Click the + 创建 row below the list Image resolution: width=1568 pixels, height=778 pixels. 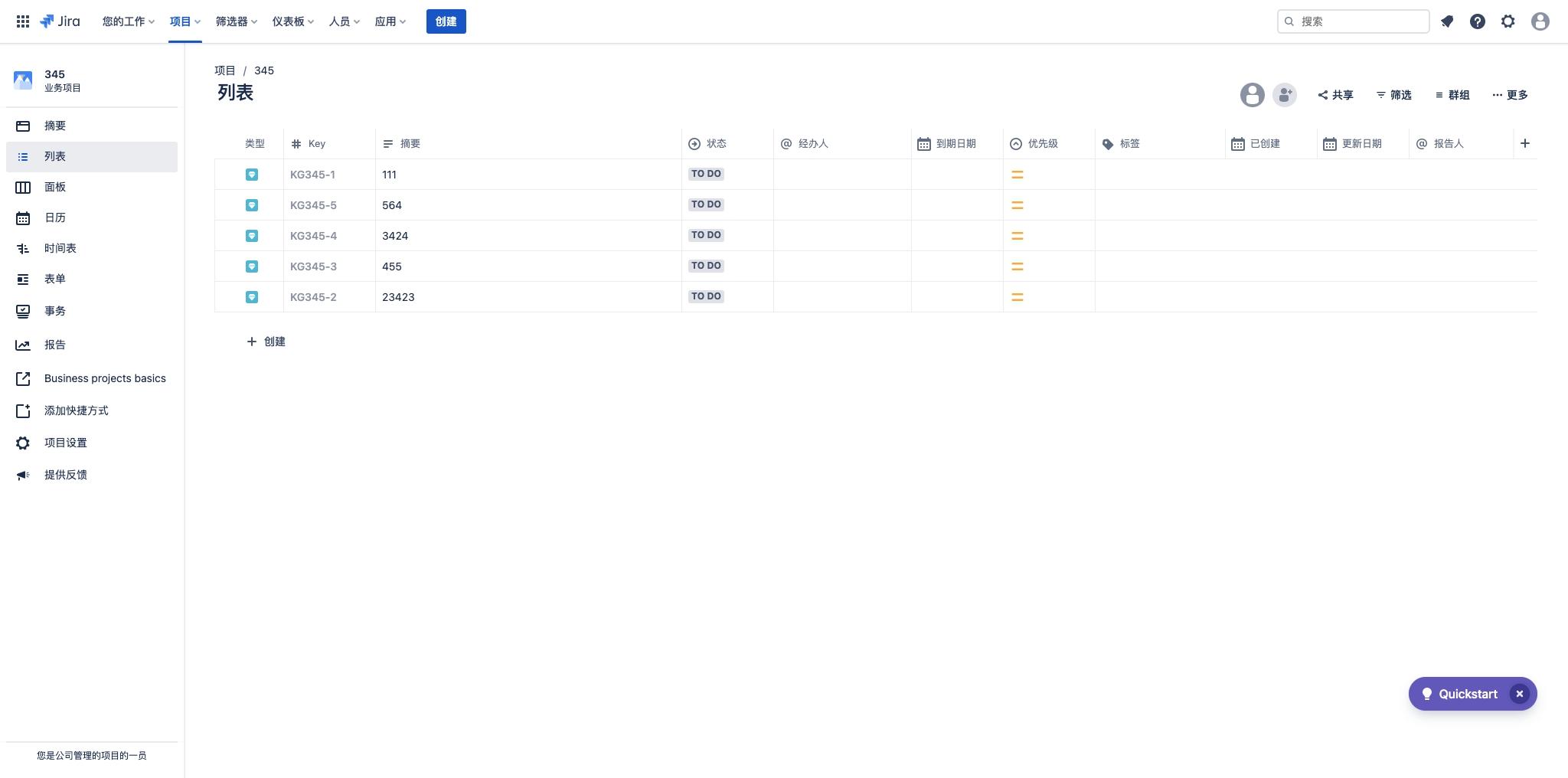266,342
